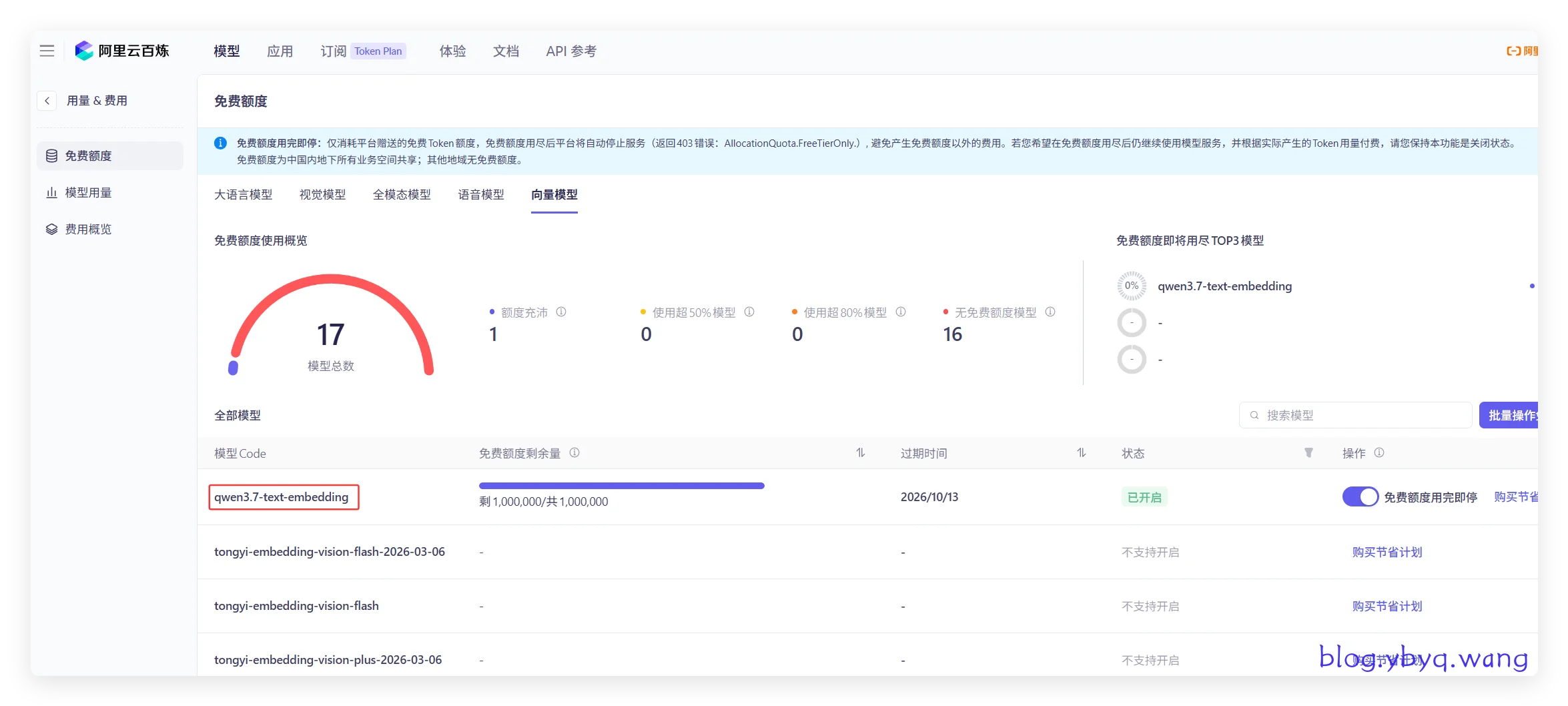This screenshot has height=706, width=1568.
Task: Click the 免费额度 database icon in sidebar
Action: tap(51, 155)
